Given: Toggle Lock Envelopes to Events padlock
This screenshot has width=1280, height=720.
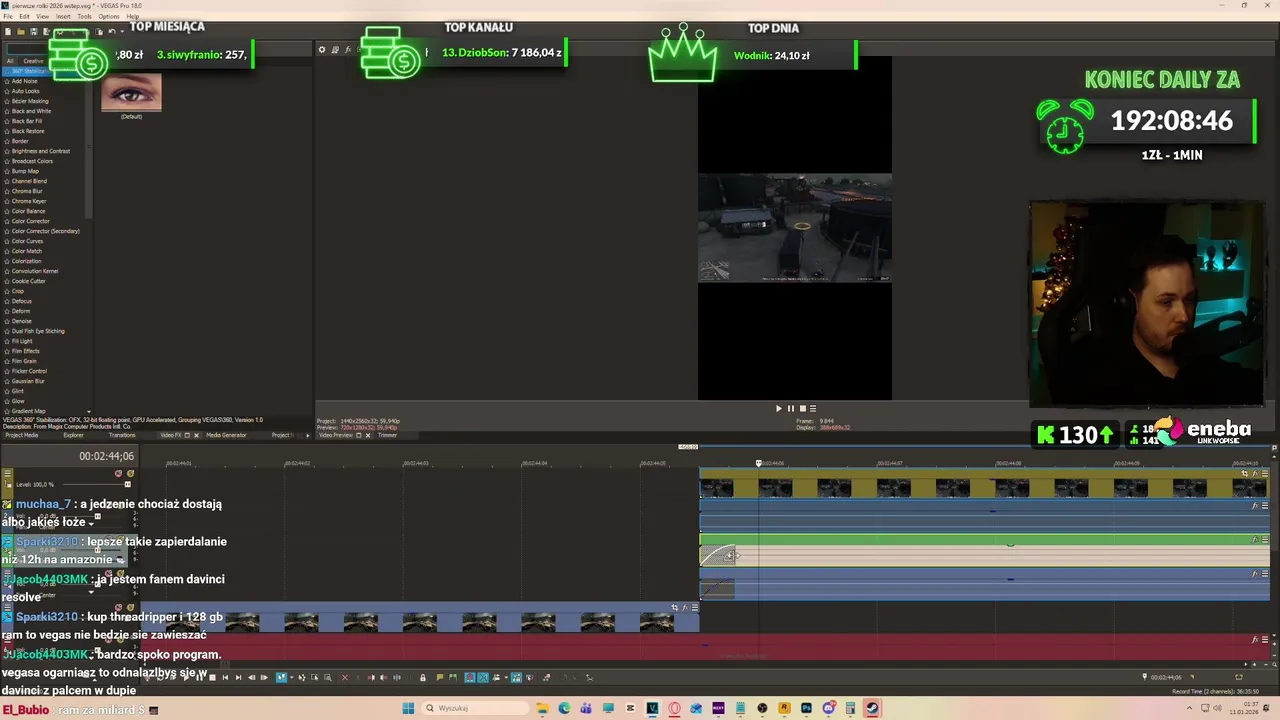Looking at the screenshot, I should point(423,677).
